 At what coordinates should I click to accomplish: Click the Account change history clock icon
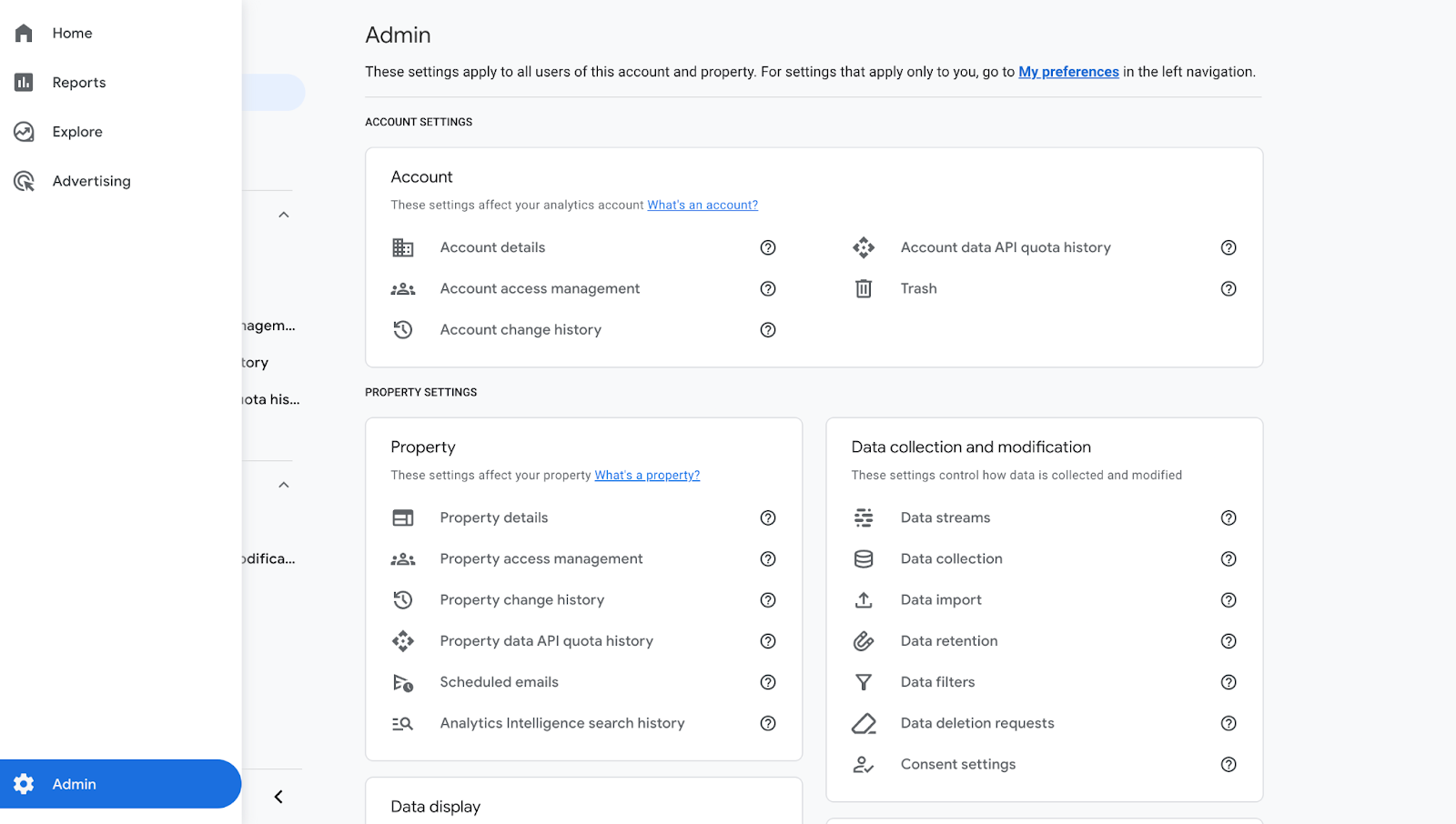(403, 330)
